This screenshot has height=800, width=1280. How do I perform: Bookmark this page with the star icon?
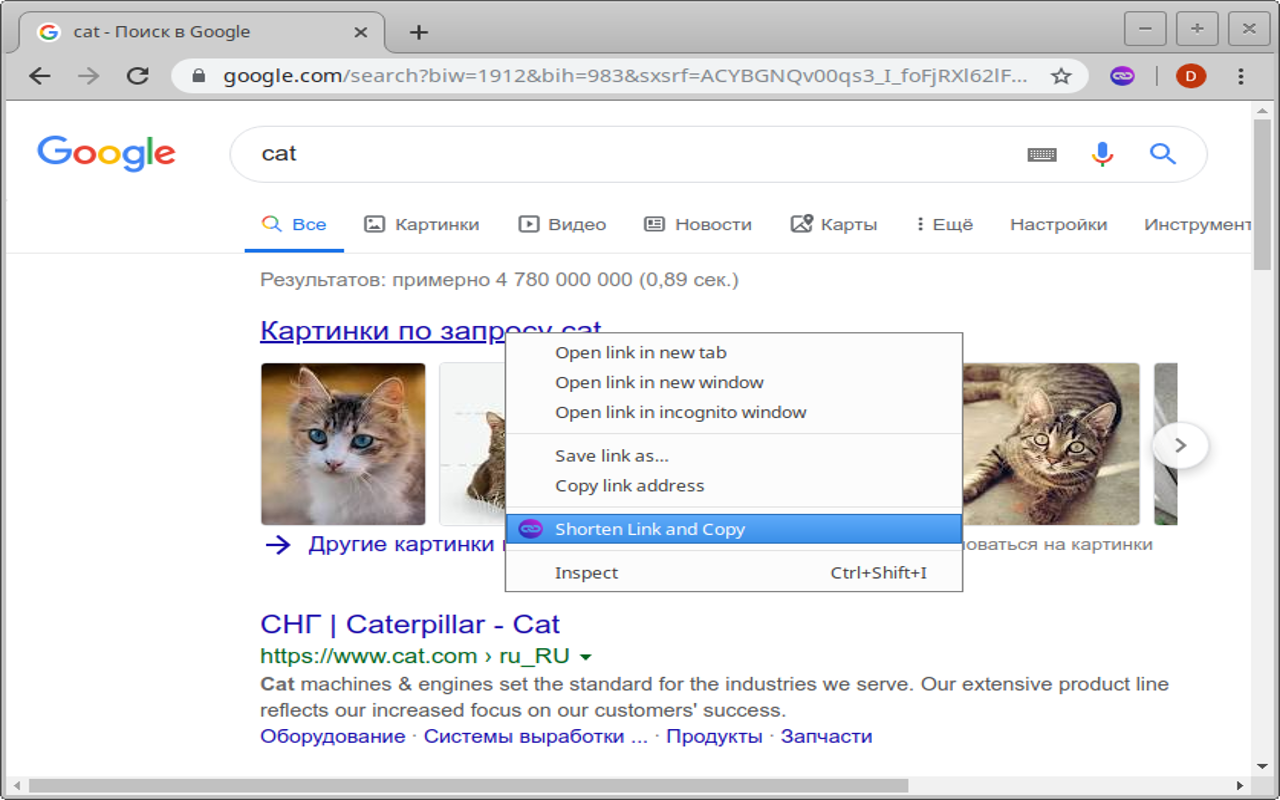(x=1061, y=76)
